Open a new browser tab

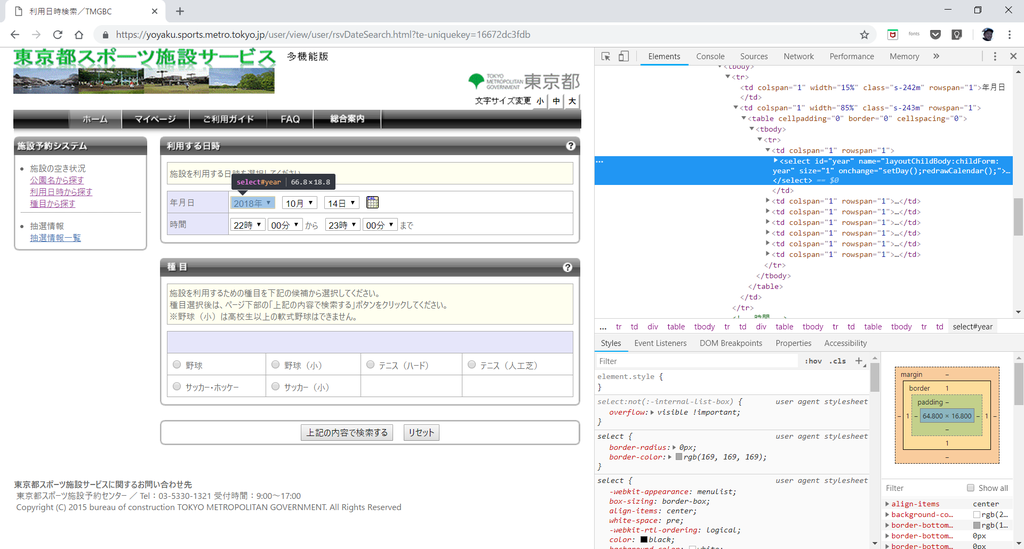(x=180, y=11)
